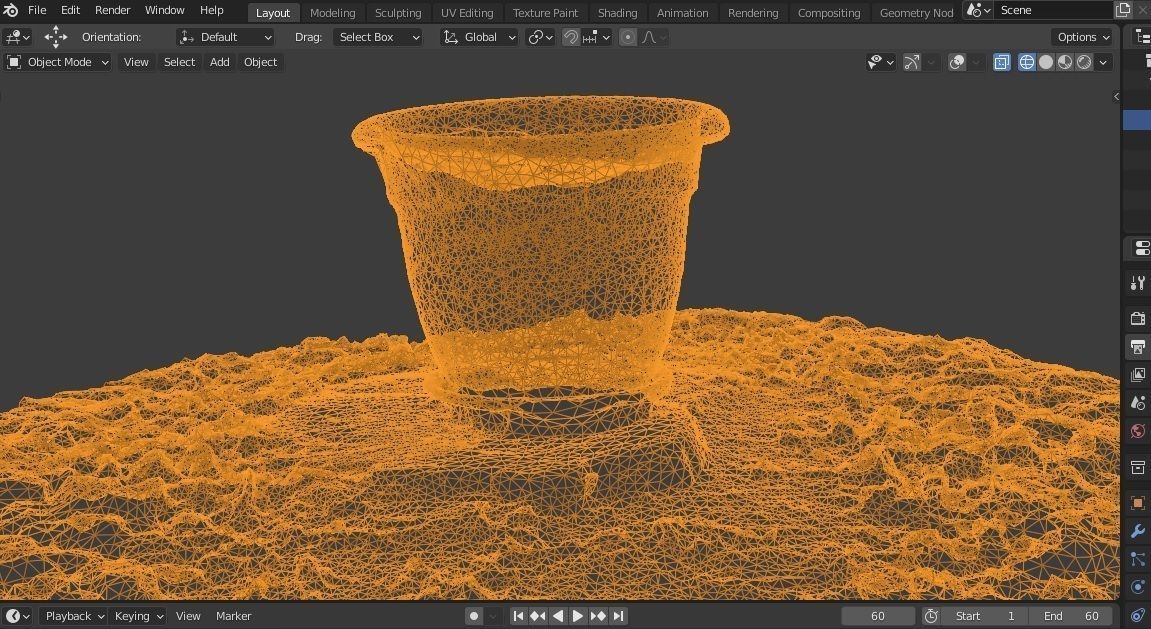Image resolution: width=1151 pixels, height=629 pixels.
Task: Open the Particles properties tab icon
Action: coord(1138,559)
